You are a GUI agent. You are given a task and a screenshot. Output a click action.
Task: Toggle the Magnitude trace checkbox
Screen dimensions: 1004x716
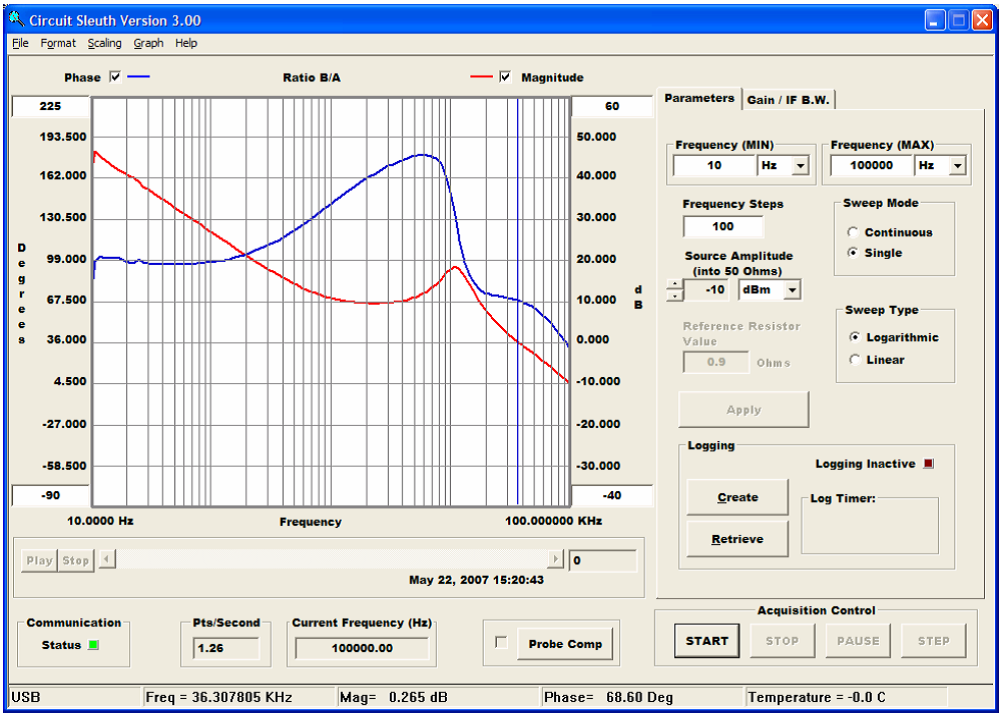coord(505,77)
